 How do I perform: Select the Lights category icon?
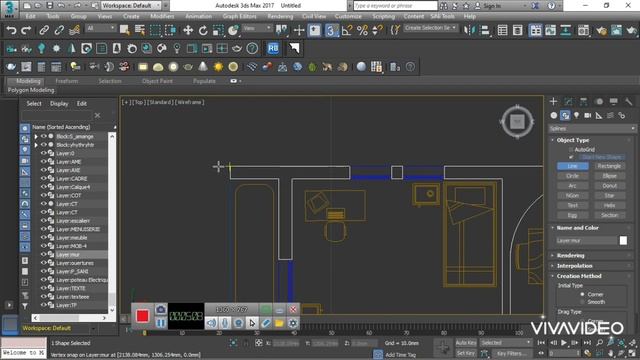click(576, 116)
